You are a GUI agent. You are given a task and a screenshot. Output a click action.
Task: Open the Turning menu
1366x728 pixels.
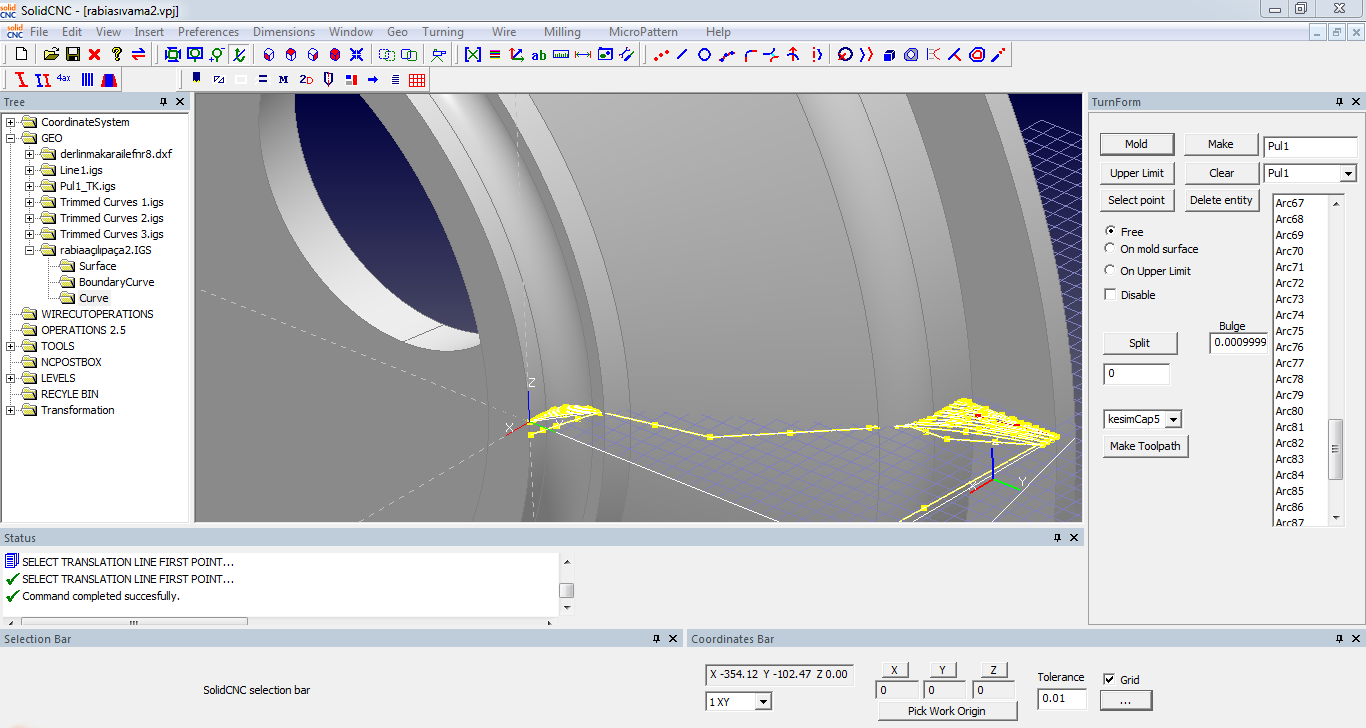click(443, 32)
